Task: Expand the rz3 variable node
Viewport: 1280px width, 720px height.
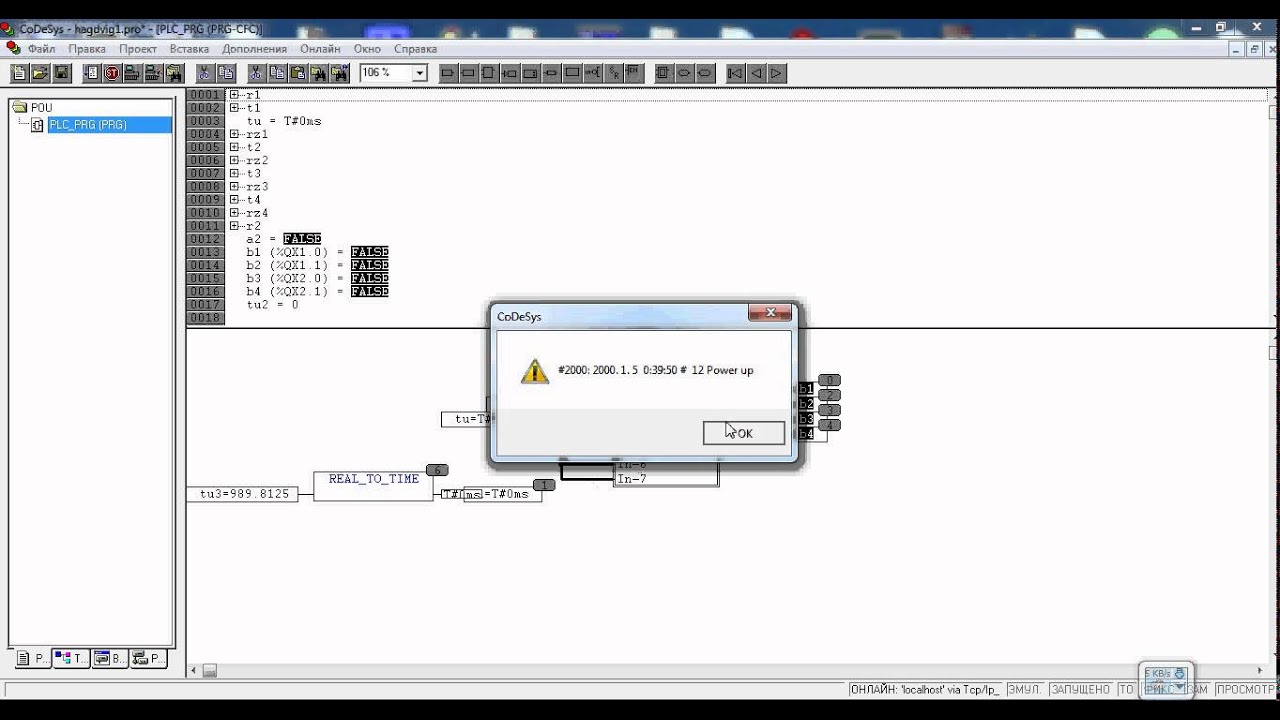Action: 234,187
